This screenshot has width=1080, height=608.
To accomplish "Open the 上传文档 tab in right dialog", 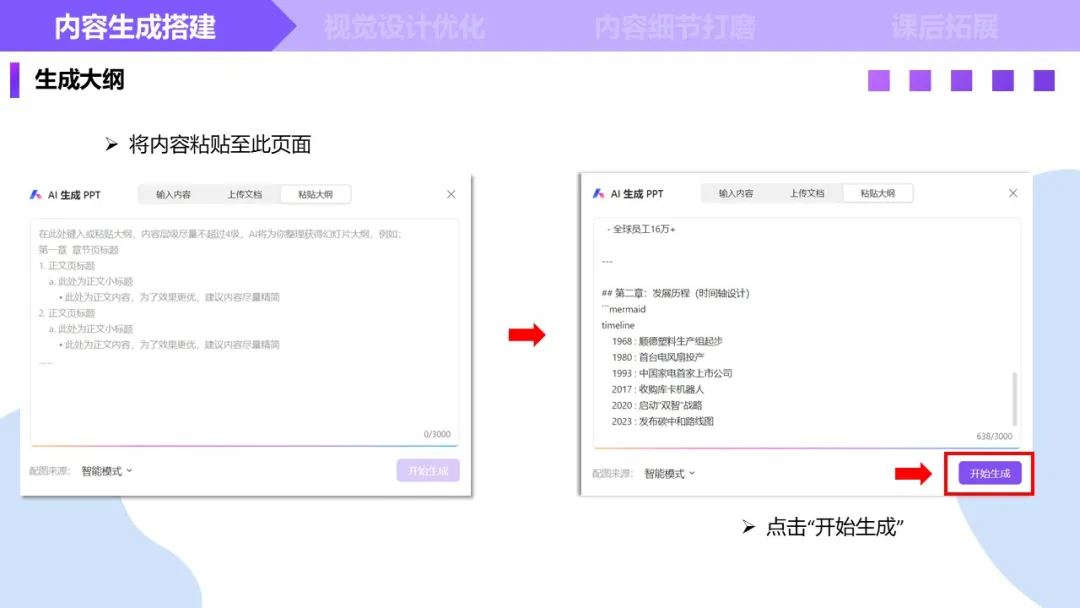I will (807, 193).
